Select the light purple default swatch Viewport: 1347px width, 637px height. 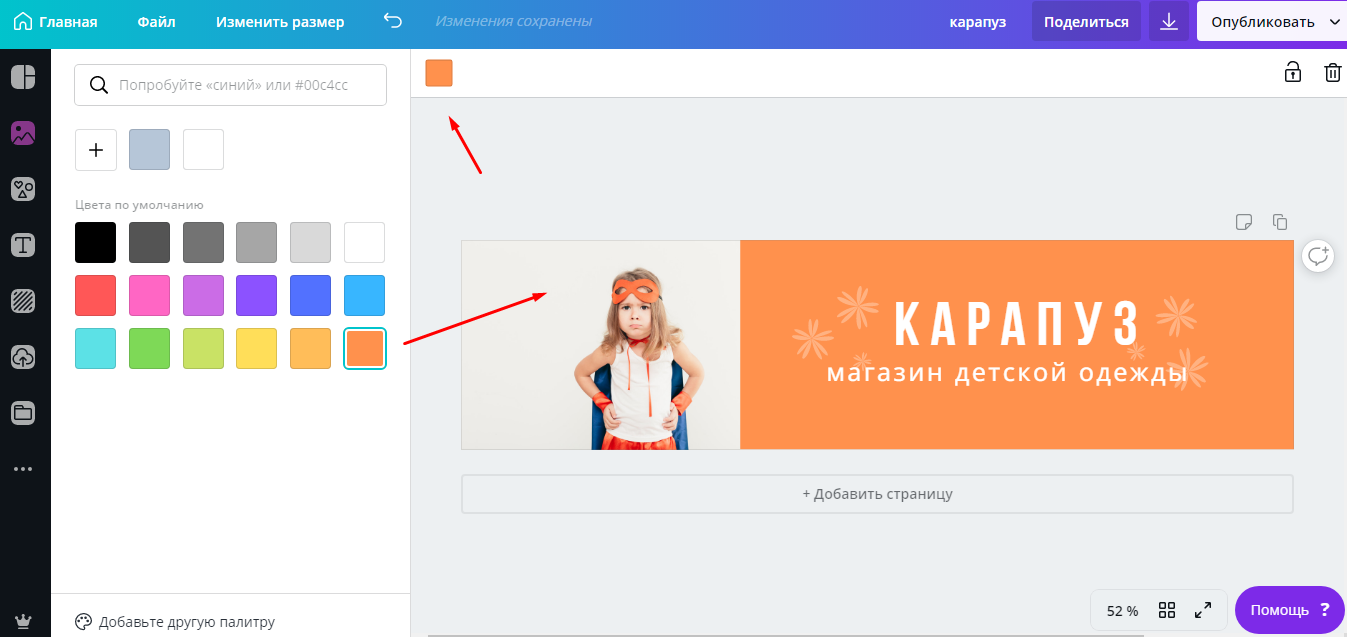pyautogui.click(x=203, y=295)
